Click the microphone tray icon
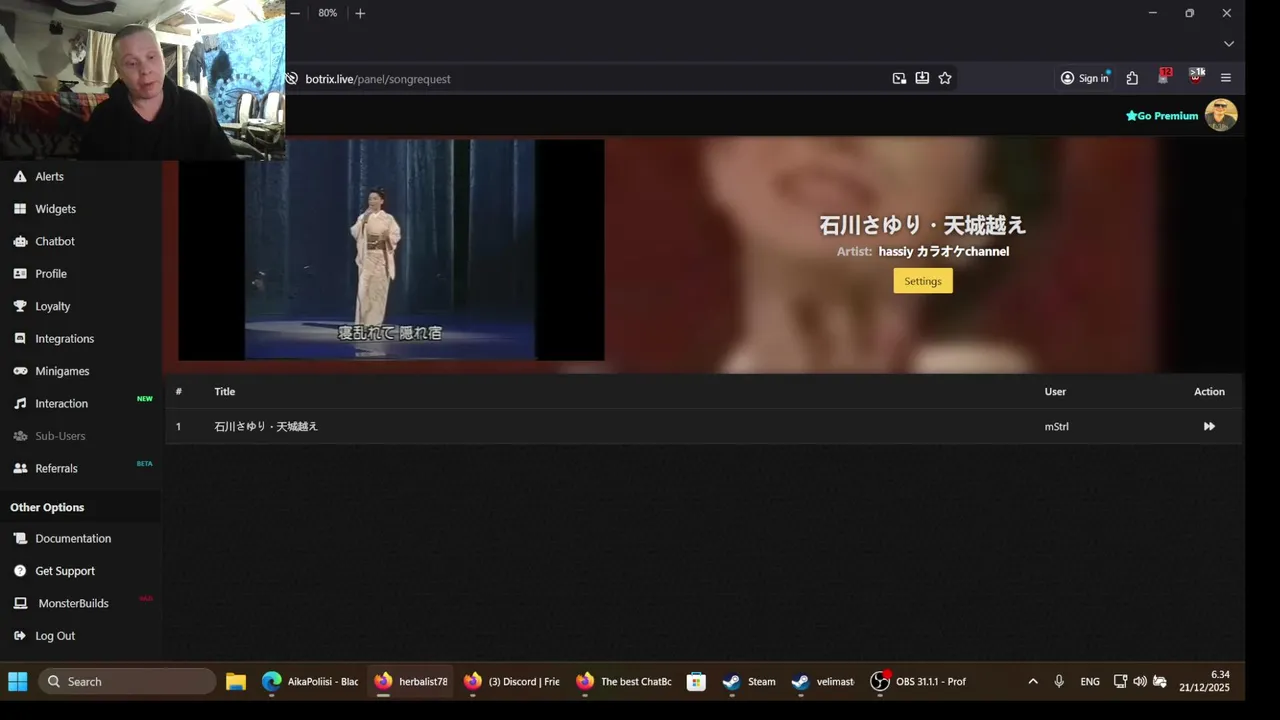 1059,682
